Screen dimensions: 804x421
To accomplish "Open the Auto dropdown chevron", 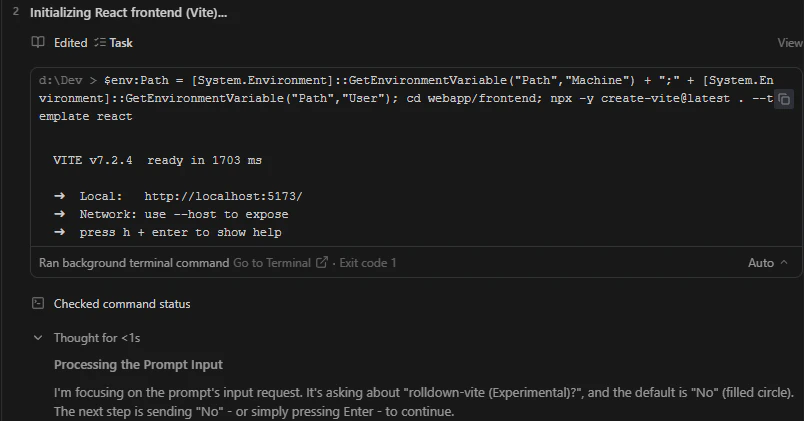I will coord(783,263).
